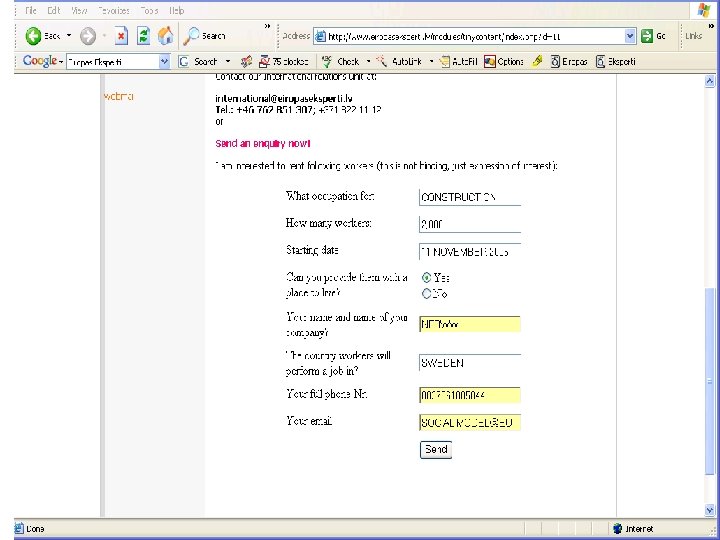Click the scrollbar down arrow
This screenshot has height=540, width=720.
point(709,510)
